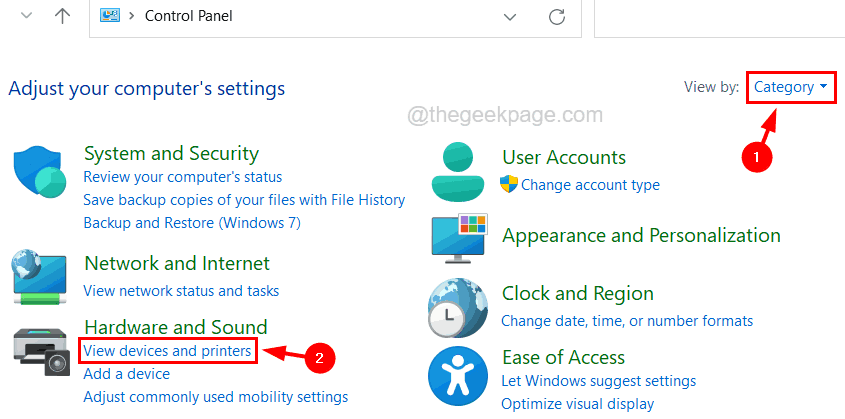This screenshot has height=419, width=845.
Task: Open Change account type link
Action: click(x=590, y=185)
